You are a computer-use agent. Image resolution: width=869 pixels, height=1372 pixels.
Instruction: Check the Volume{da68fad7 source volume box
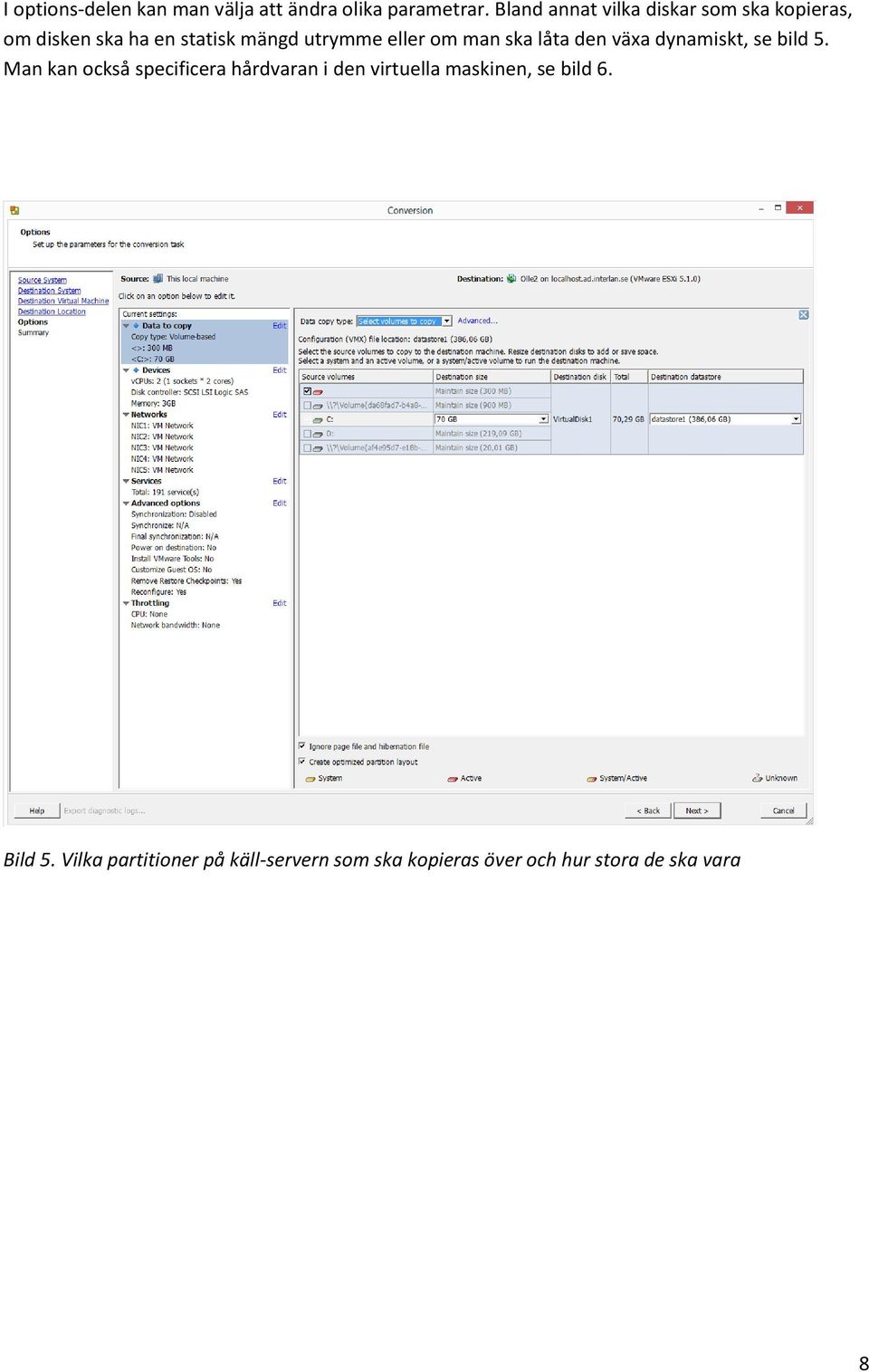click(307, 406)
